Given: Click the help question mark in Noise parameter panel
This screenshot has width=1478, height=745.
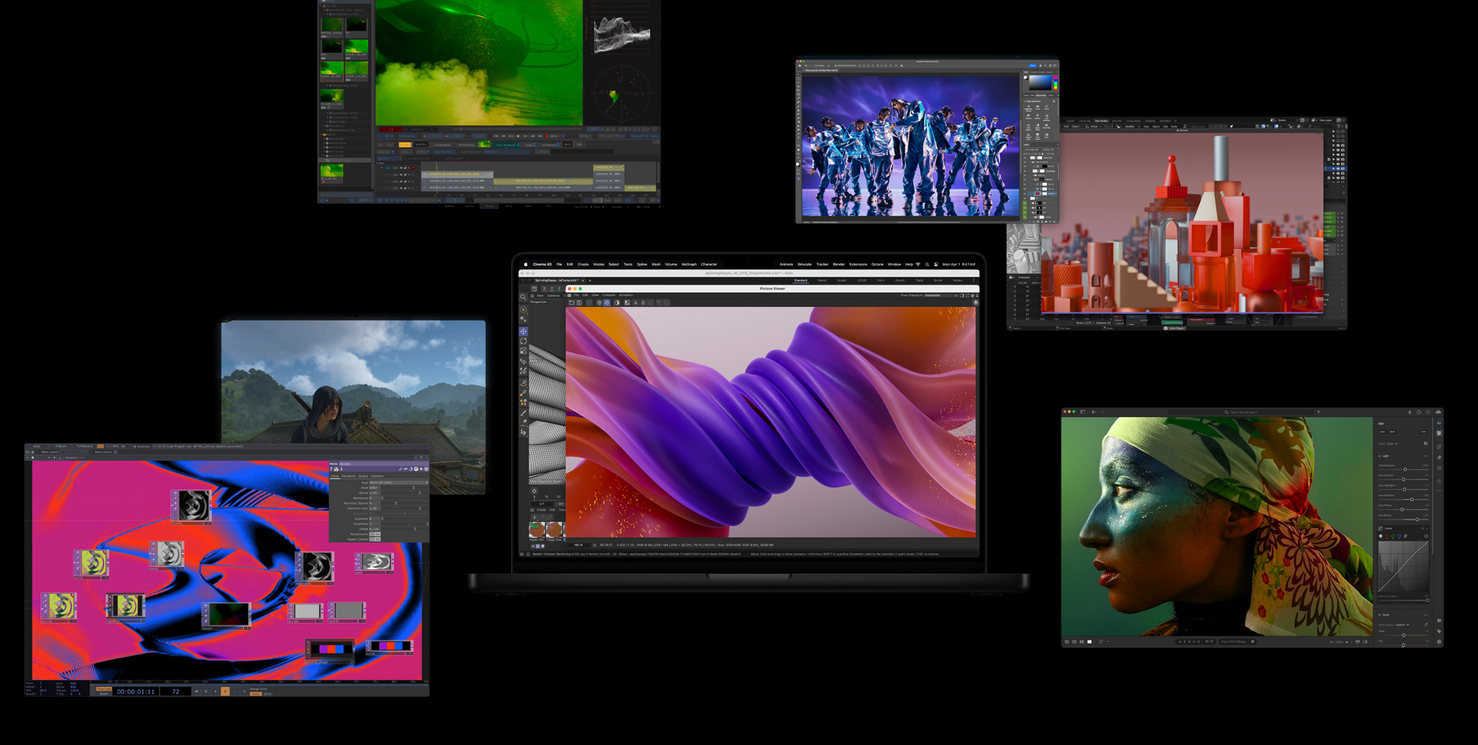Looking at the screenshot, I should coord(331,469).
